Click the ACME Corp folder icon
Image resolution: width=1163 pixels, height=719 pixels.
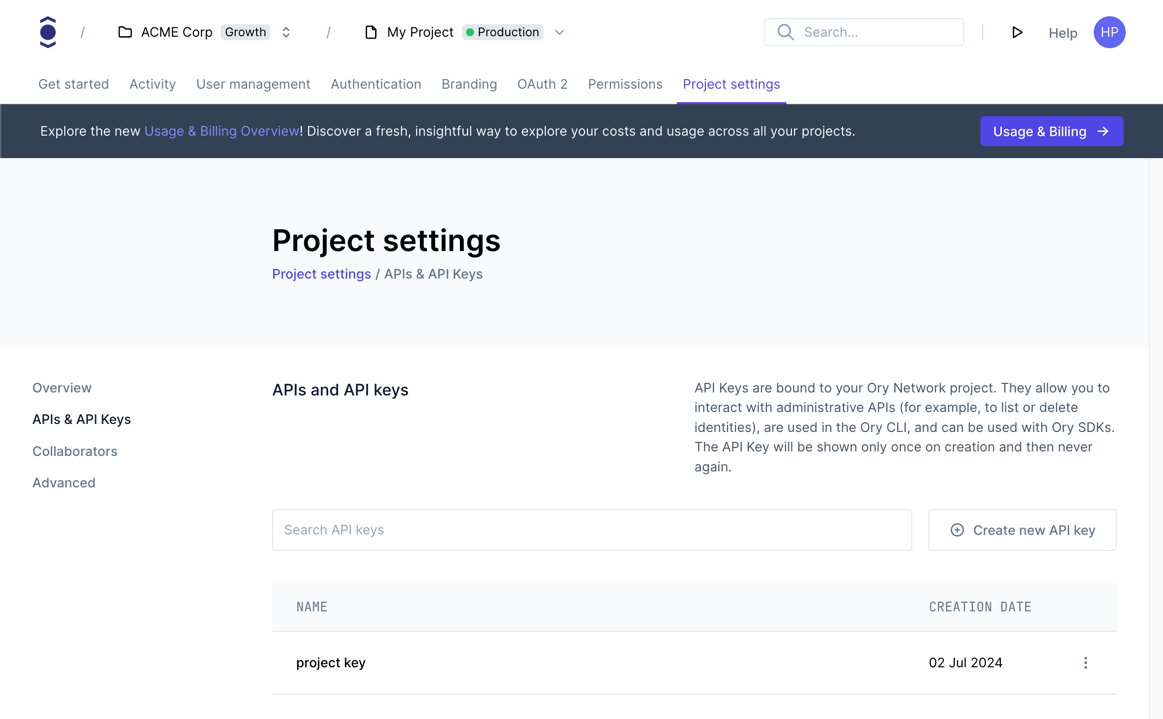(x=125, y=32)
